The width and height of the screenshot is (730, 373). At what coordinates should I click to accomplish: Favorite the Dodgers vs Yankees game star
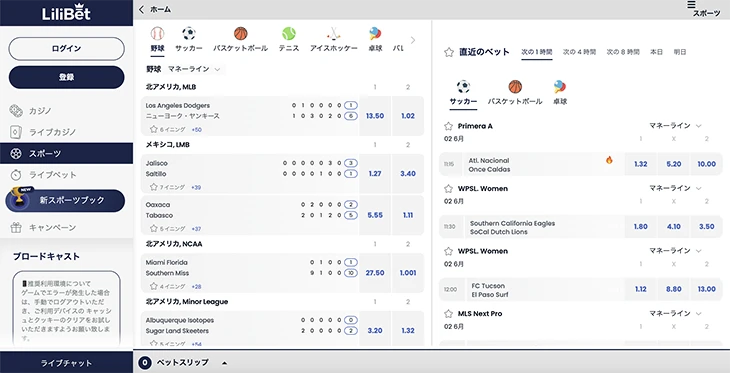(154, 129)
